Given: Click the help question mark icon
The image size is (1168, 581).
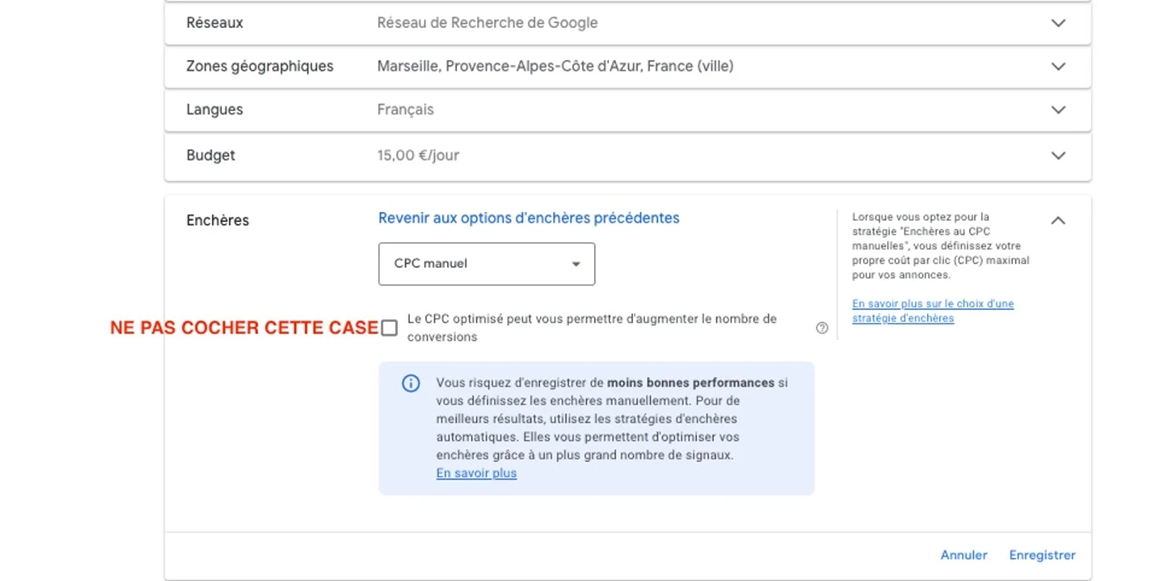Looking at the screenshot, I should coord(822,328).
